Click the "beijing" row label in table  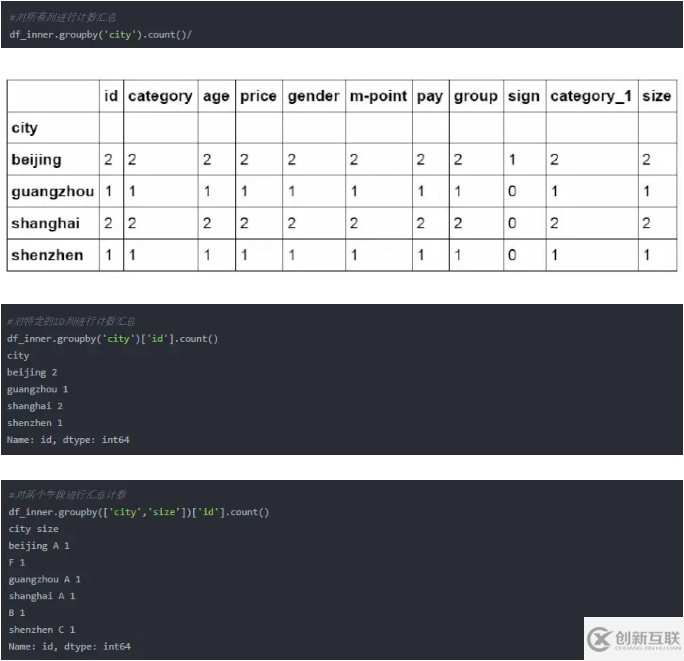click(x=36, y=160)
